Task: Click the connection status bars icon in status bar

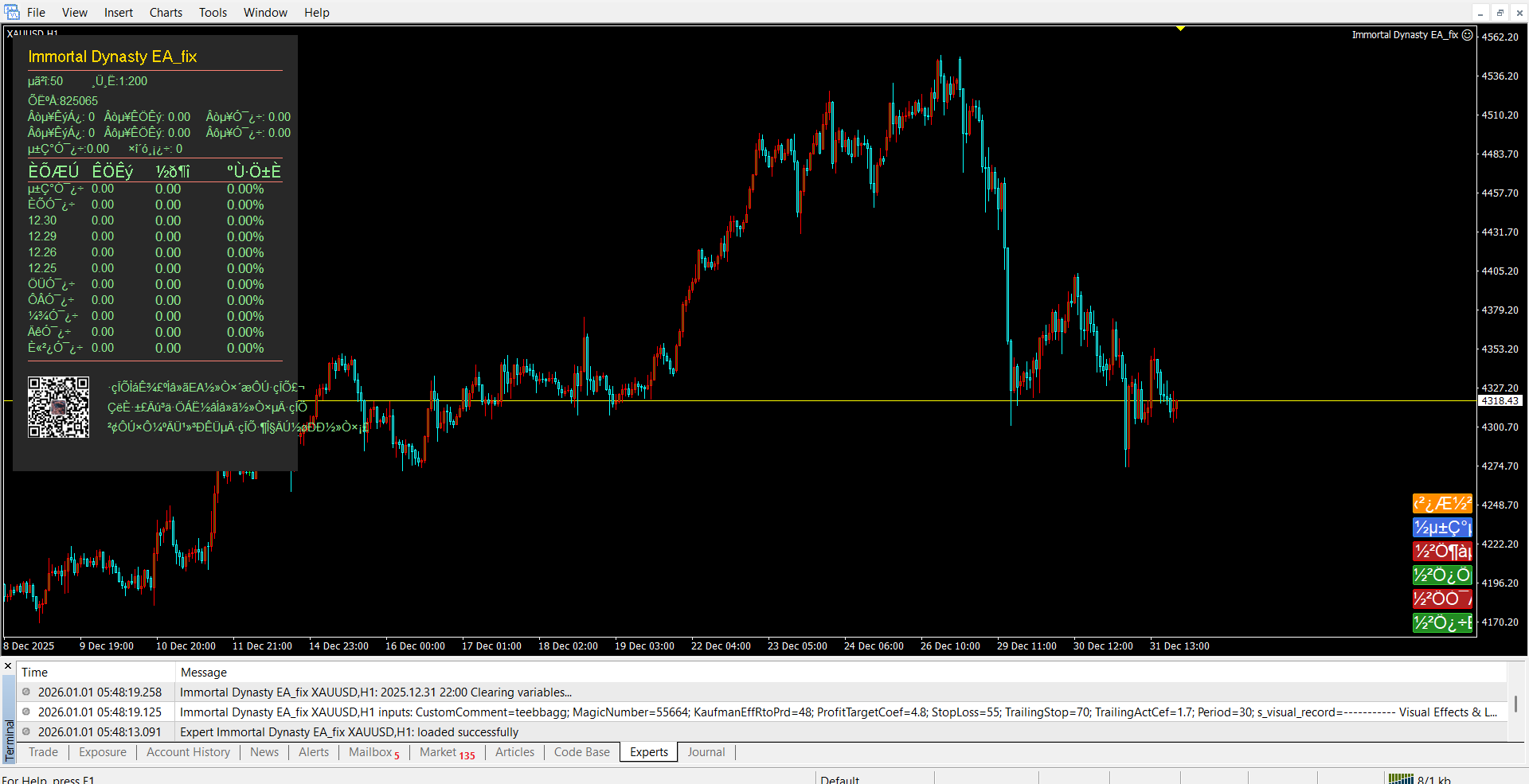Action: point(1401,779)
